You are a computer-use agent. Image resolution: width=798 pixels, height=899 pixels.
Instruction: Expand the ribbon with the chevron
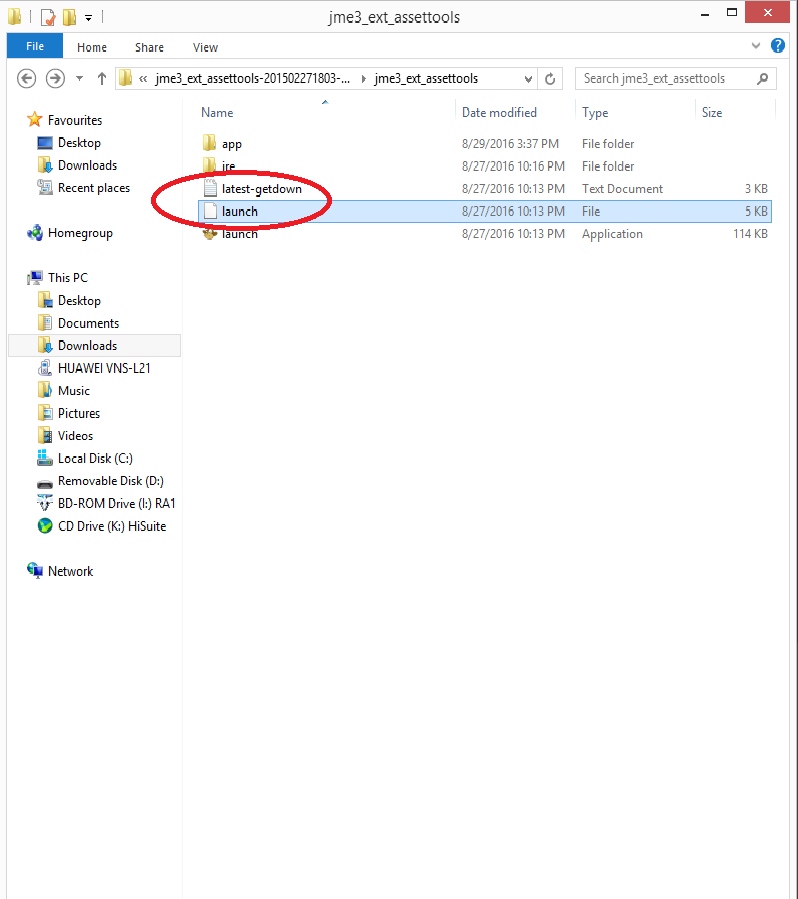756,45
